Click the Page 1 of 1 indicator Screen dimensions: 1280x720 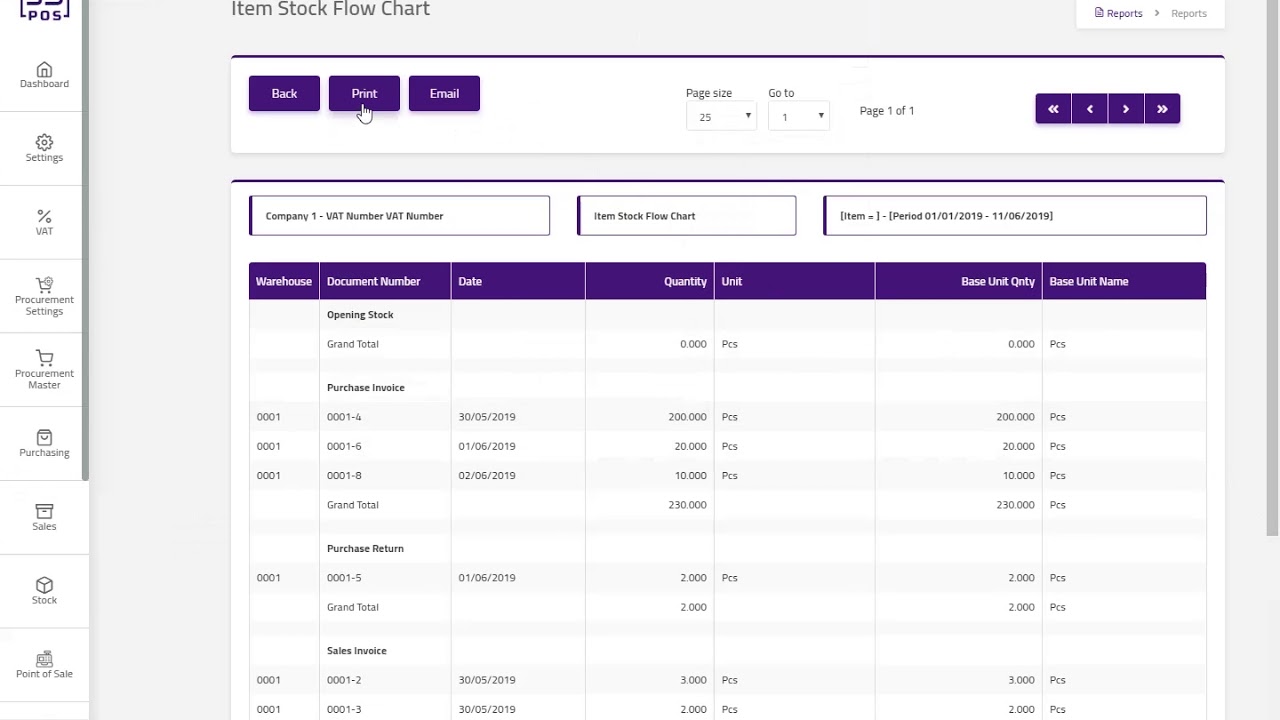[887, 111]
